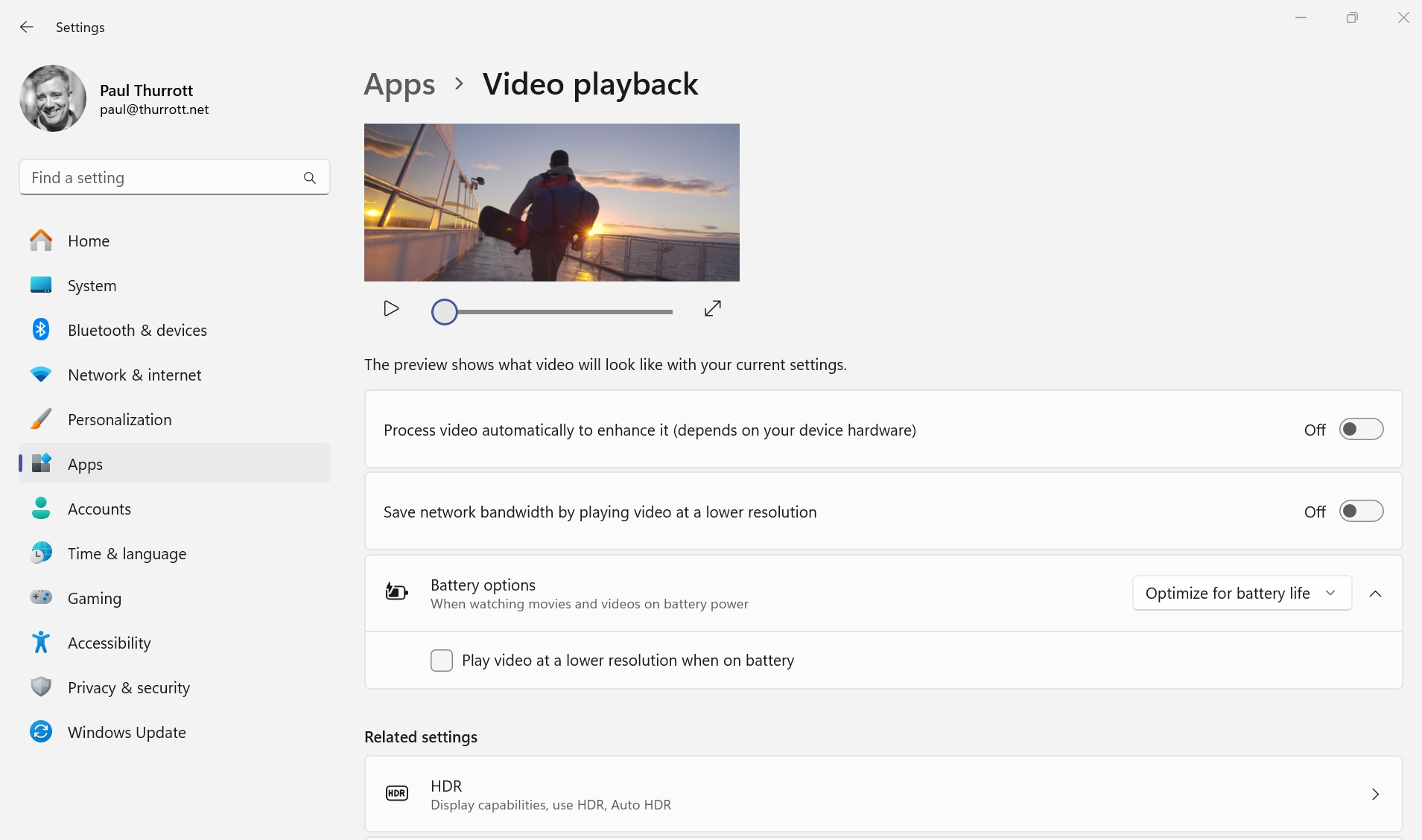1422x840 pixels.
Task: Check play video at lower resolution
Action: [442, 661]
